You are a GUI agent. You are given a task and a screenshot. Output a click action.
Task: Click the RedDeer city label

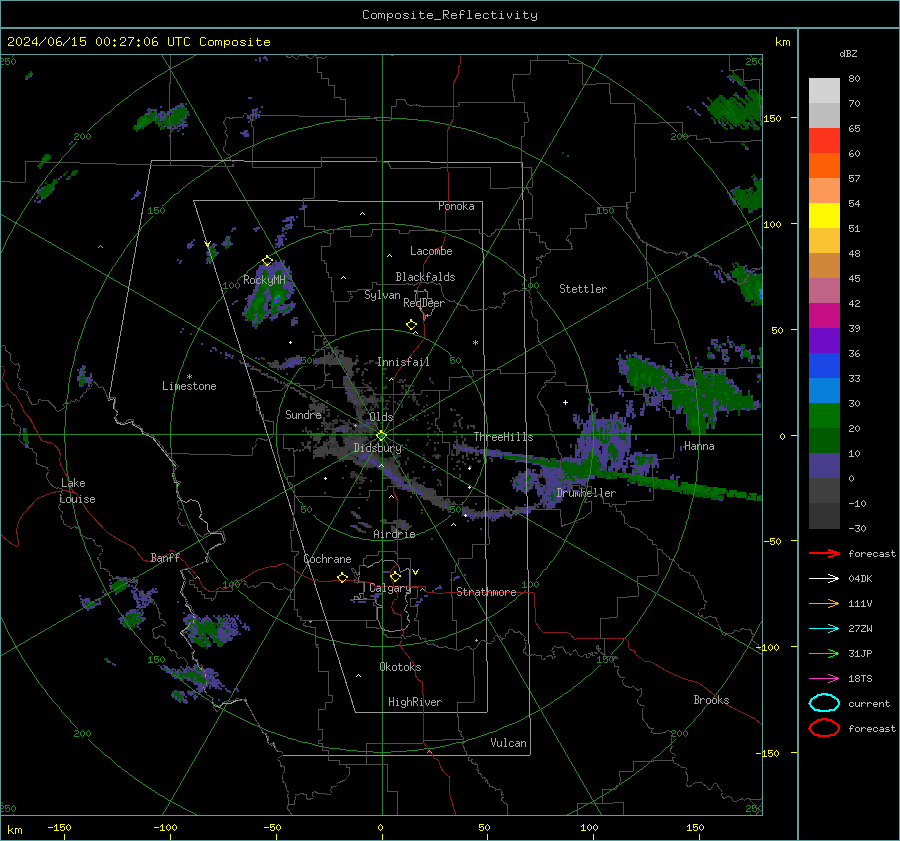tap(424, 303)
